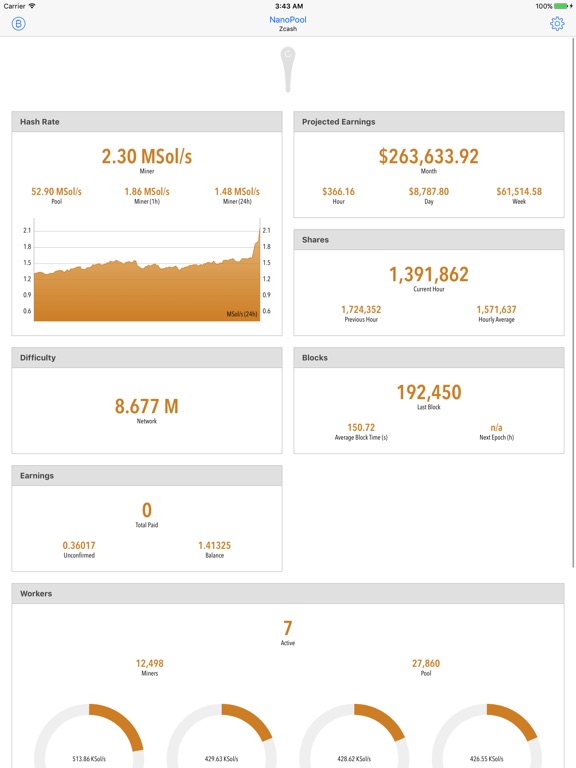Screen dimensions: 576x768
Task: Tap the pull-to-refresh indicator icon
Action: point(288,69)
